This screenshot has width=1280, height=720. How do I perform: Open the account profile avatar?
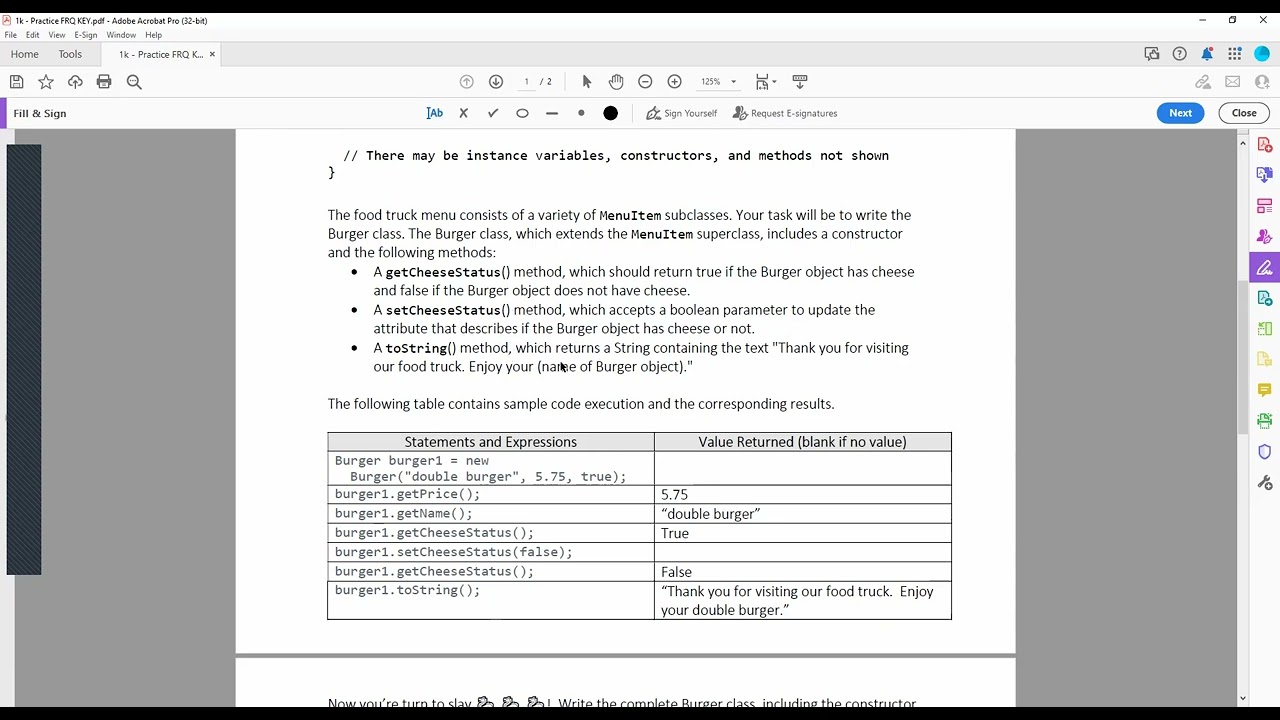tap(1262, 54)
